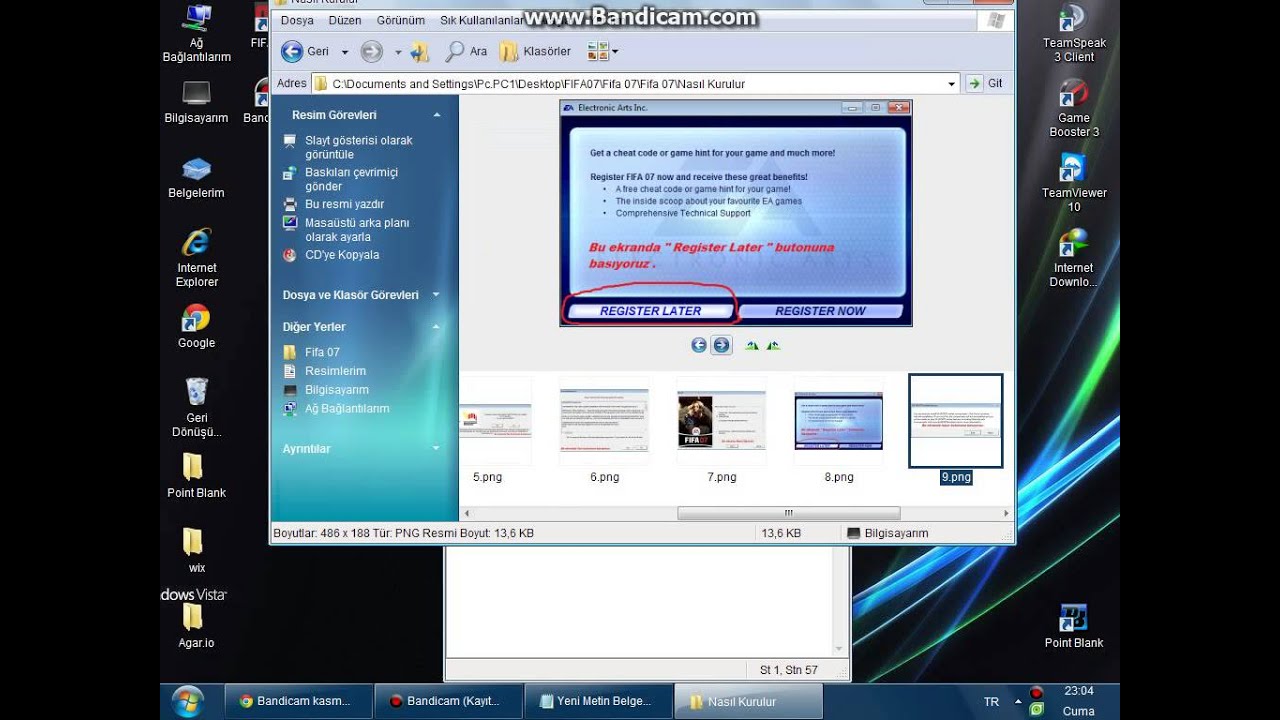Click Baskıları çevrimiçi gönder link
The height and width of the screenshot is (720, 1280).
point(351,179)
